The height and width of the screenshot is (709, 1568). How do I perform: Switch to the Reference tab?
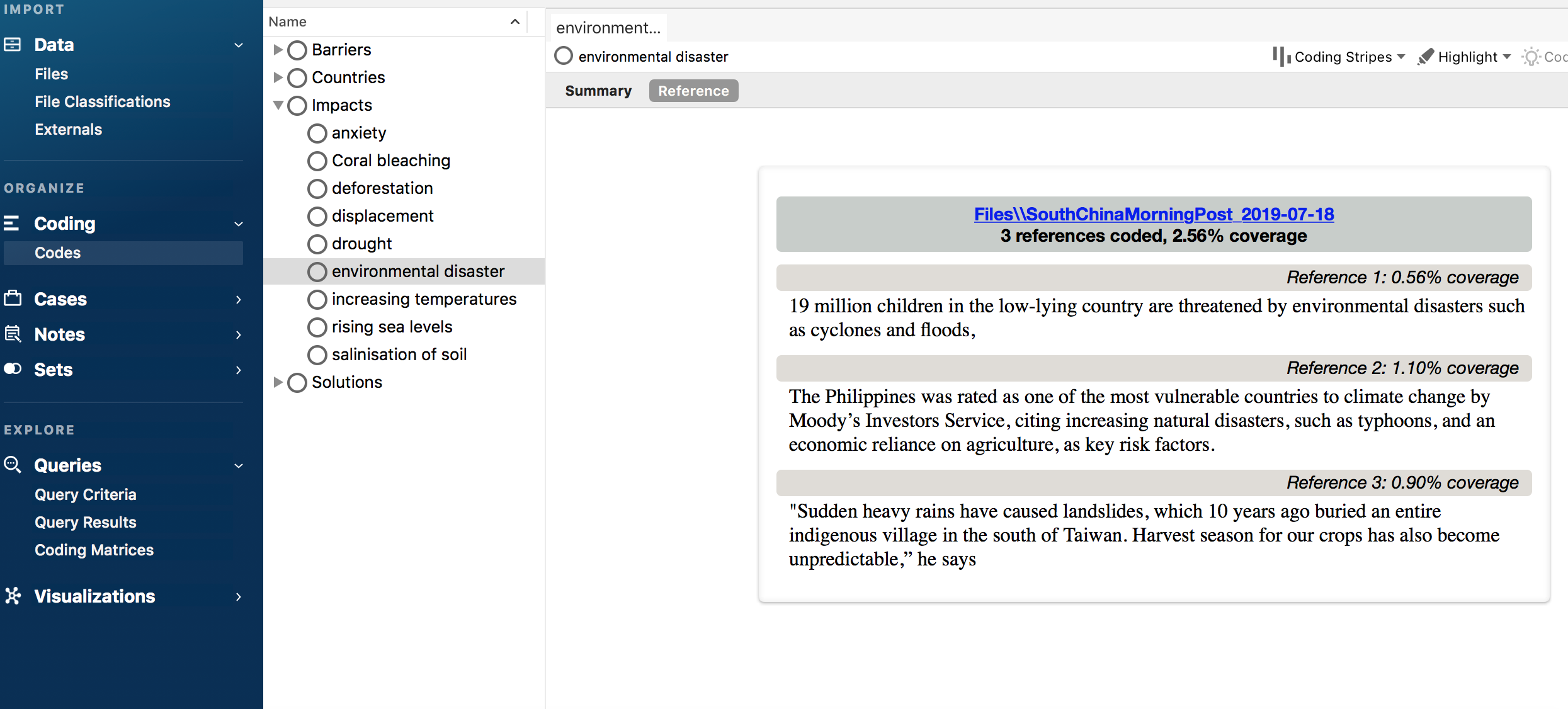[693, 90]
